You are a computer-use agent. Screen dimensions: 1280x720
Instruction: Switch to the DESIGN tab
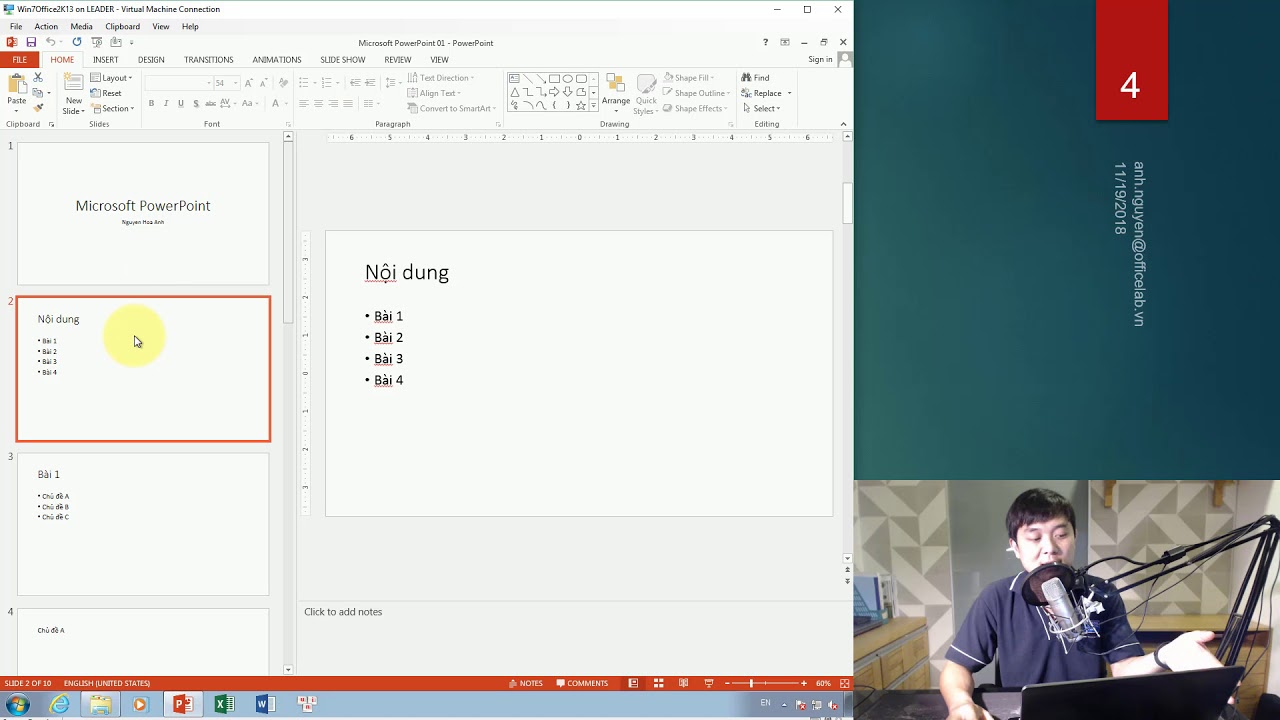151,60
